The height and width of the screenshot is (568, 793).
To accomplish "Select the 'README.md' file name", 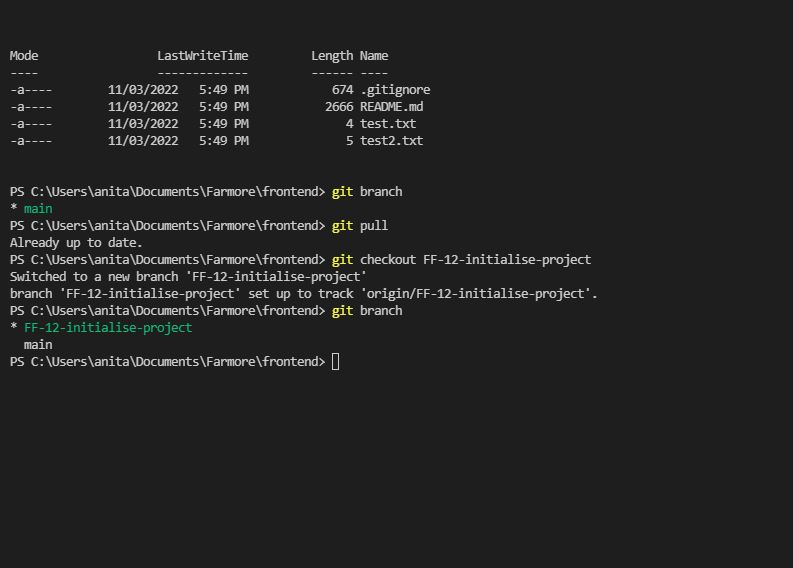I will 391,107.
